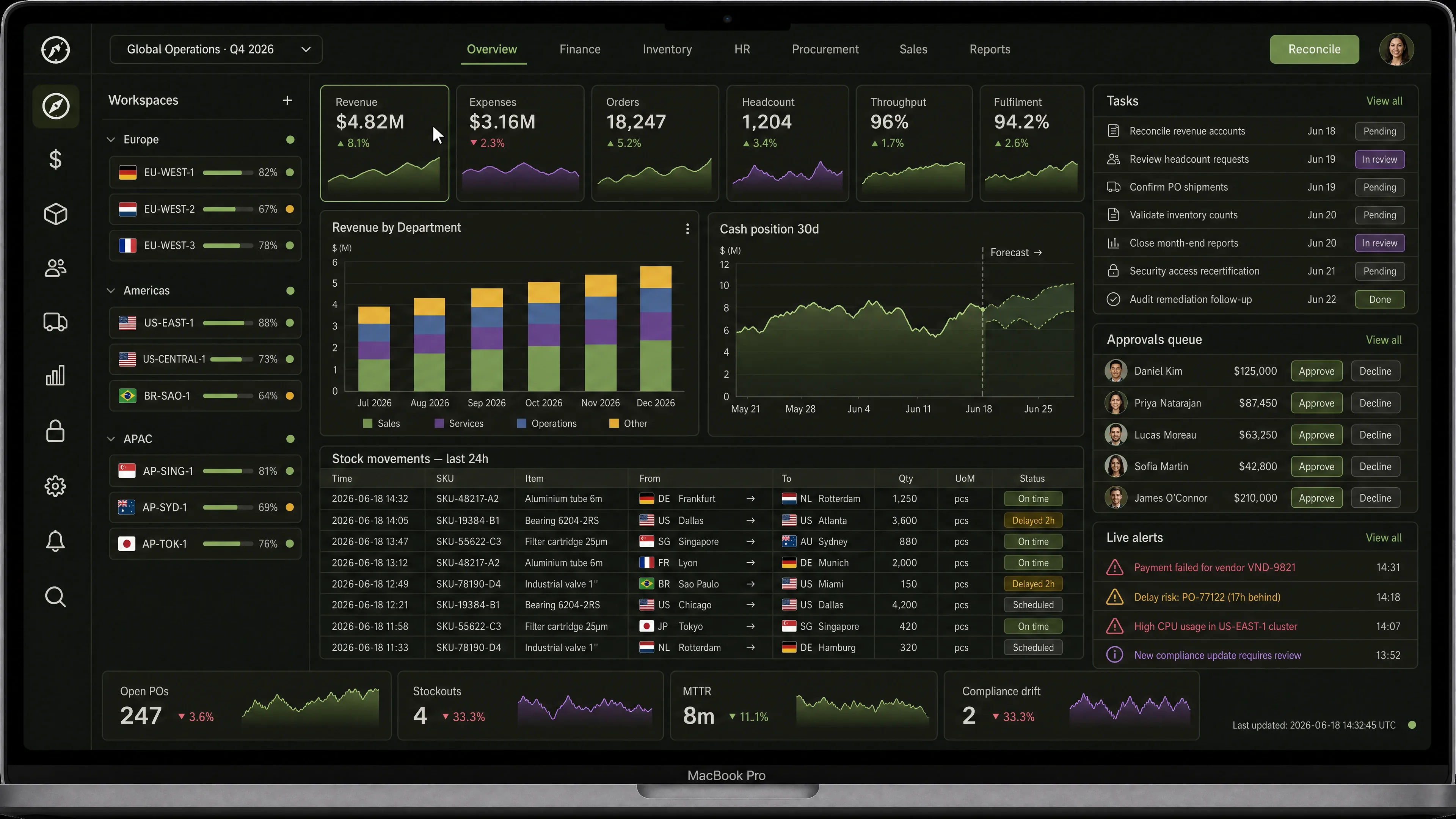Click the green Reconcile button
The width and height of the screenshot is (1456, 819).
(x=1314, y=49)
